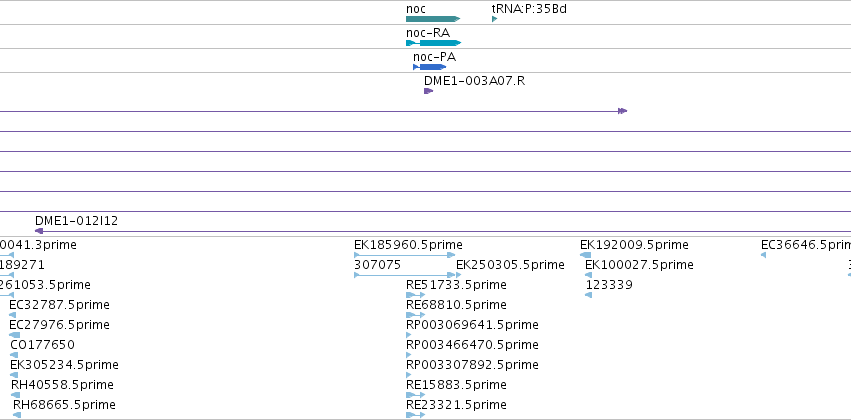Select the small tRNA:P:35Bd gene arrowhead
This screenshot has width=851, height=420.
(x=494, y=19)
